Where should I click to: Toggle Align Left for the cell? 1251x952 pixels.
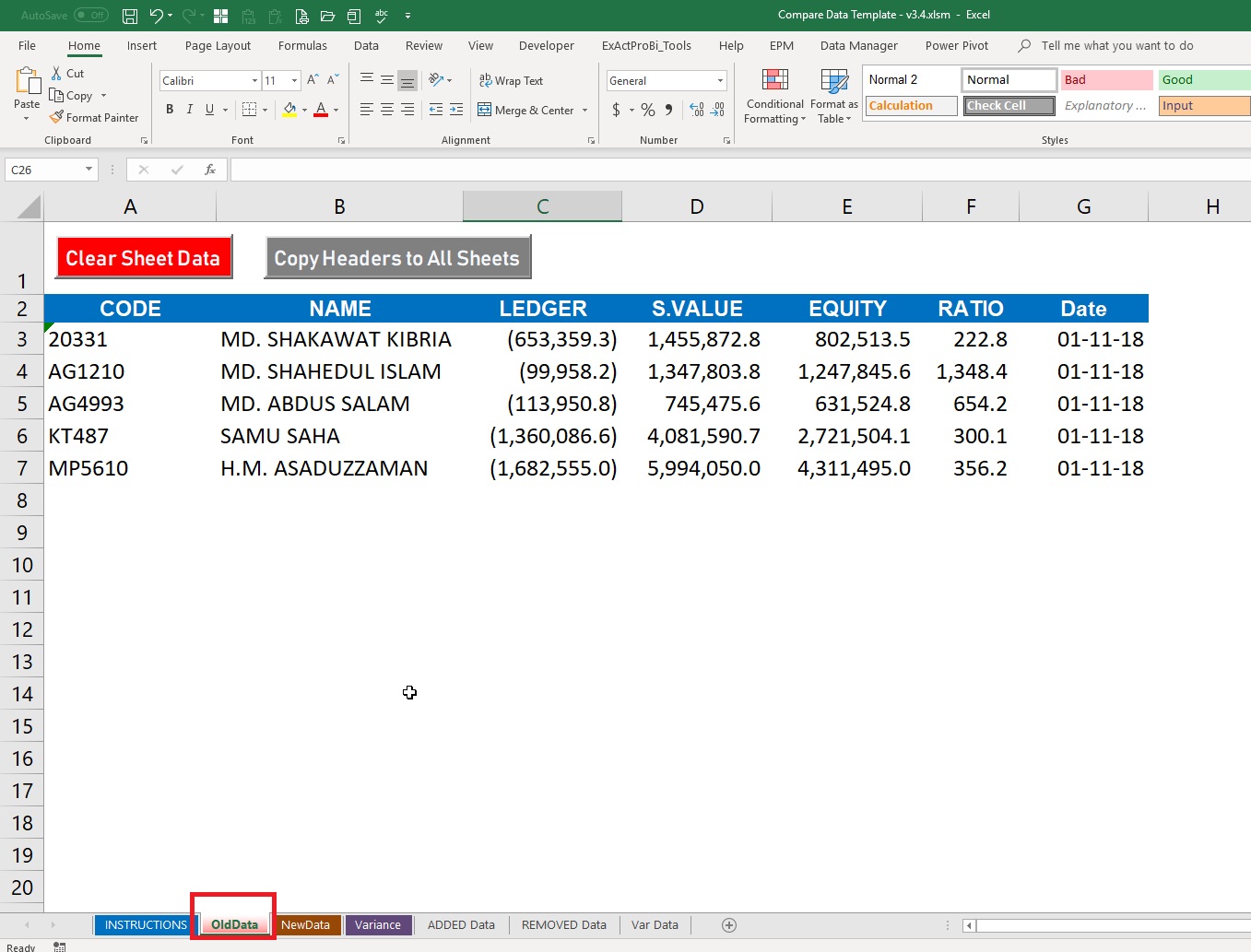point(367,110)
